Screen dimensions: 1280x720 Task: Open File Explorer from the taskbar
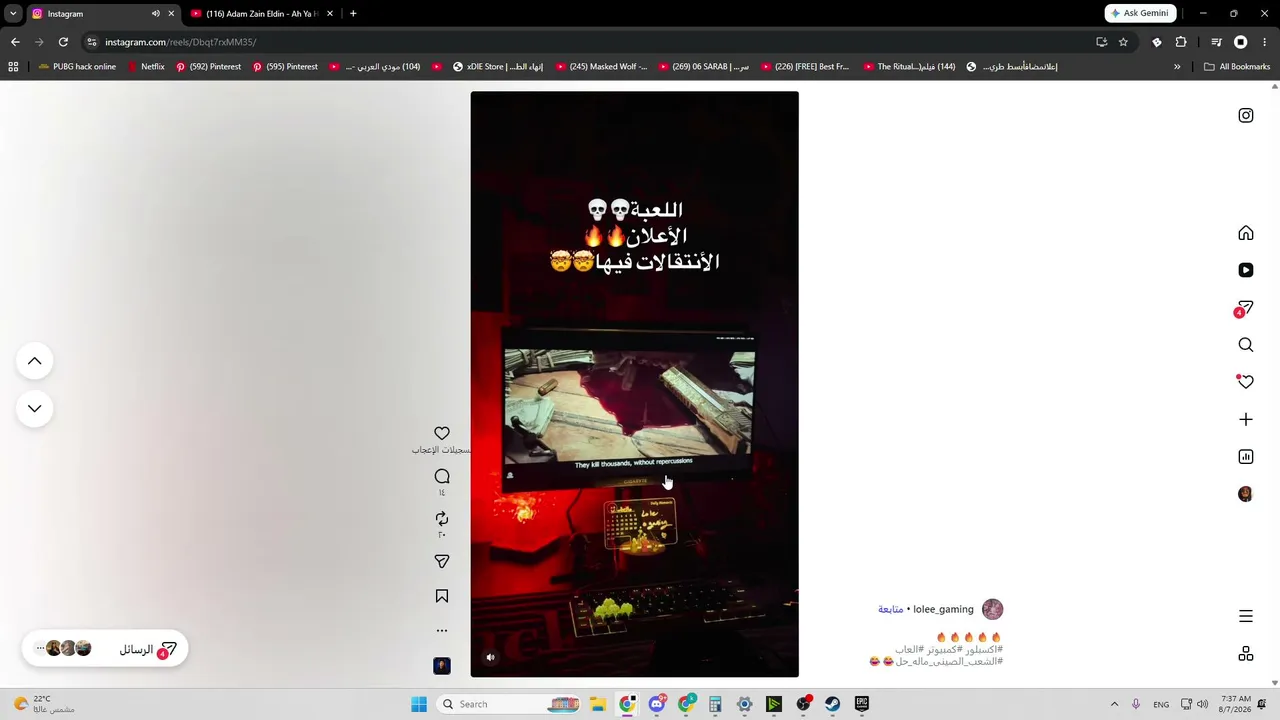pos(597,704)
